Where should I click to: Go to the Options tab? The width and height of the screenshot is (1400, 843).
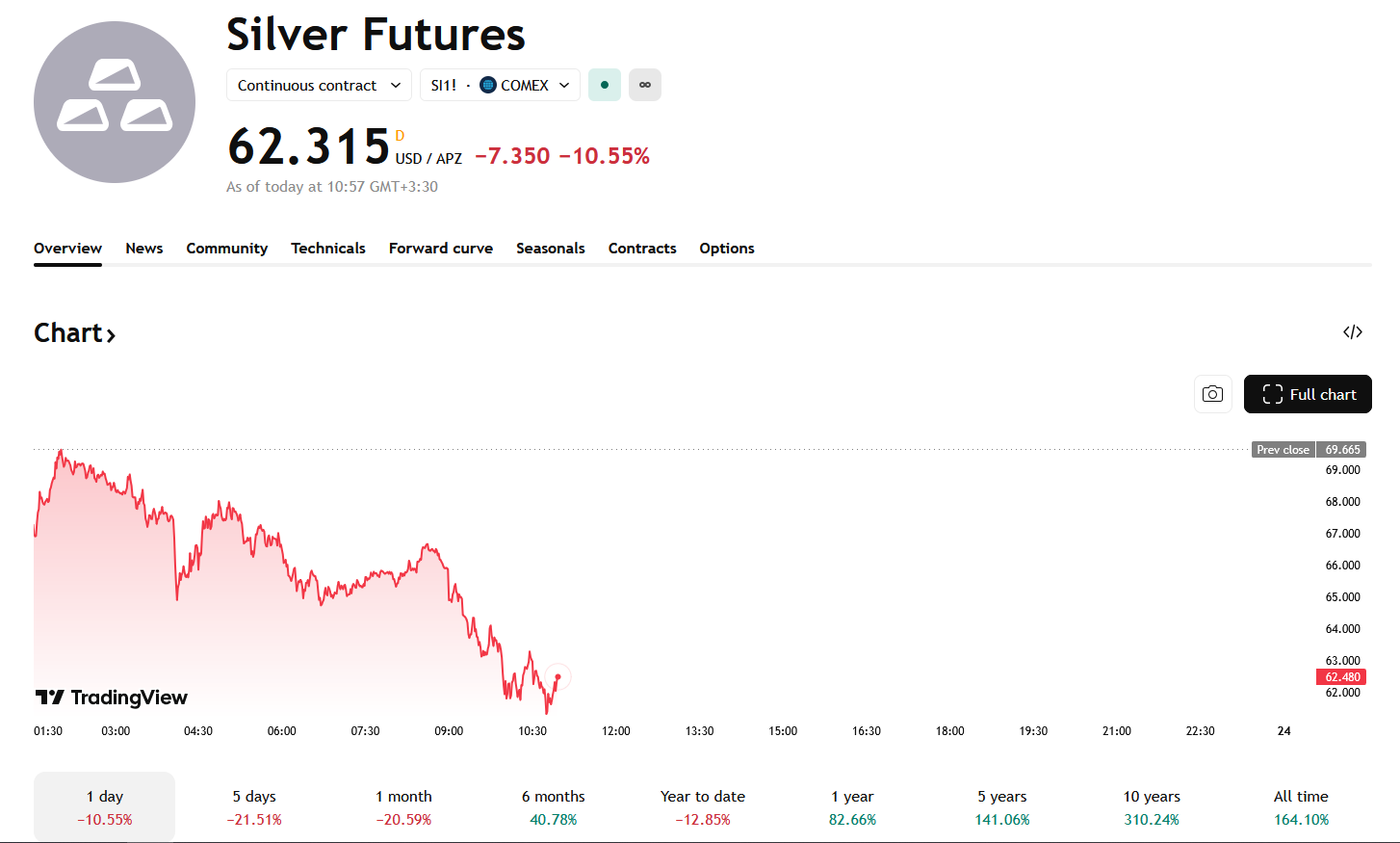727,249
